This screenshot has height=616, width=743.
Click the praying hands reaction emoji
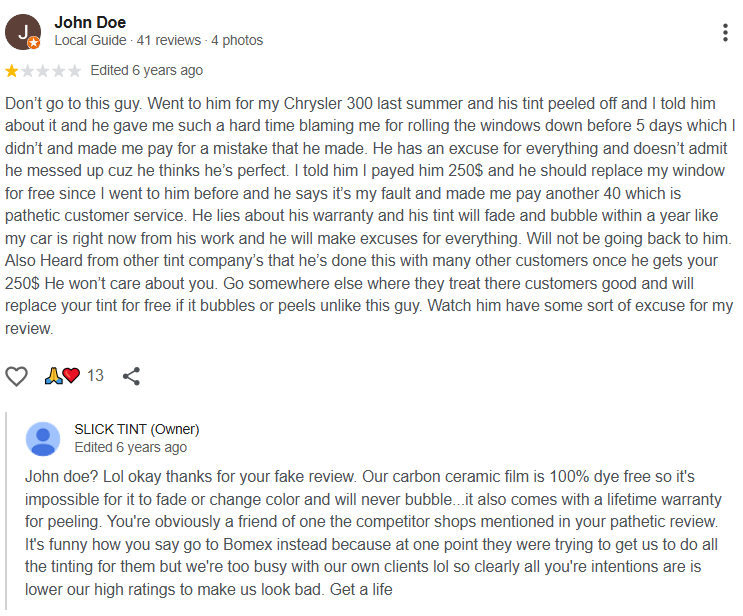click(53, 376)
